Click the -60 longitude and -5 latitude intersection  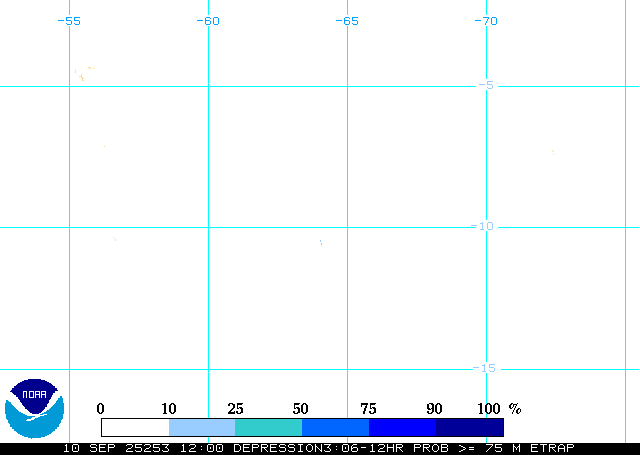(208, 85)
